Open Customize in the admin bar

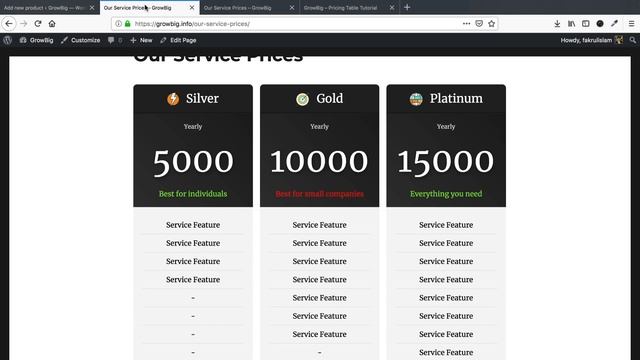pos(80,40)
